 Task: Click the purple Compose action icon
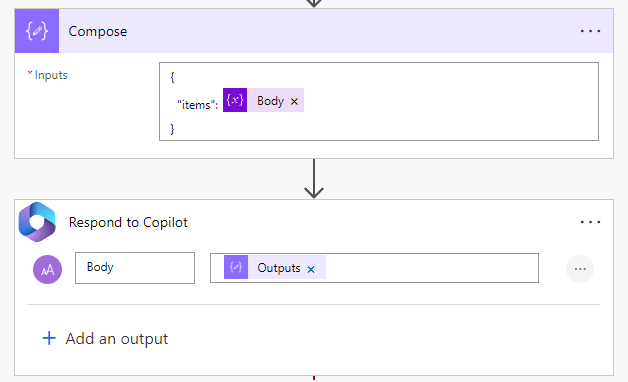tap(37, 31)
